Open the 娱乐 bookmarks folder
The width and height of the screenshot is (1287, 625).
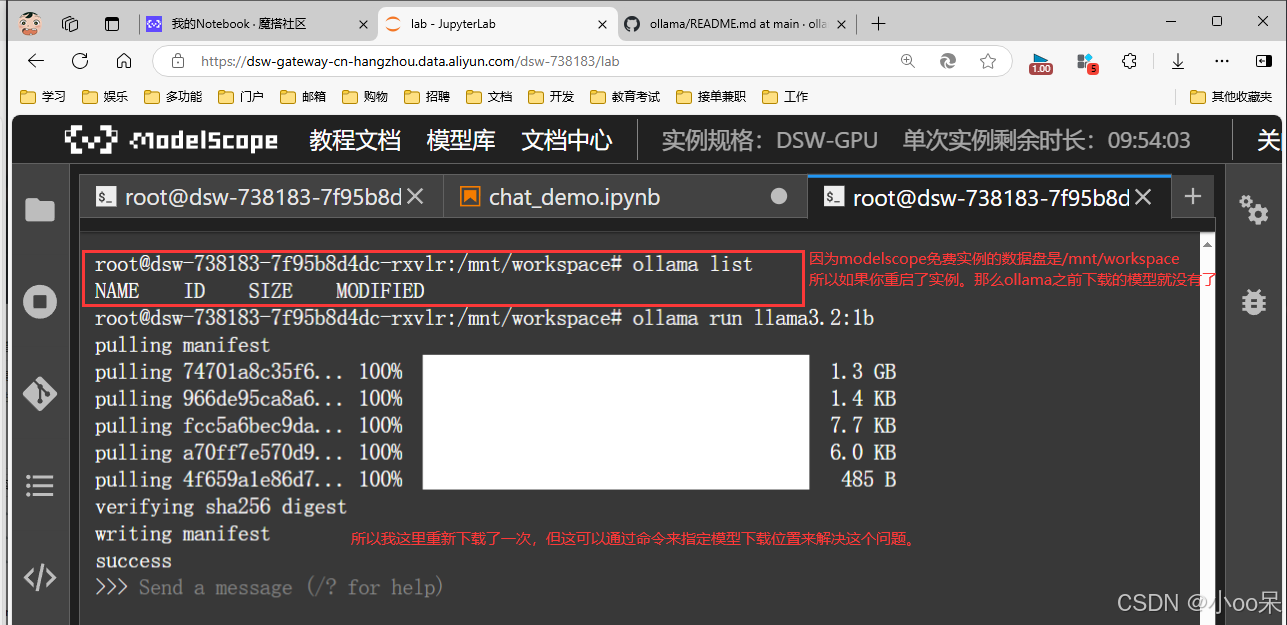105,97
